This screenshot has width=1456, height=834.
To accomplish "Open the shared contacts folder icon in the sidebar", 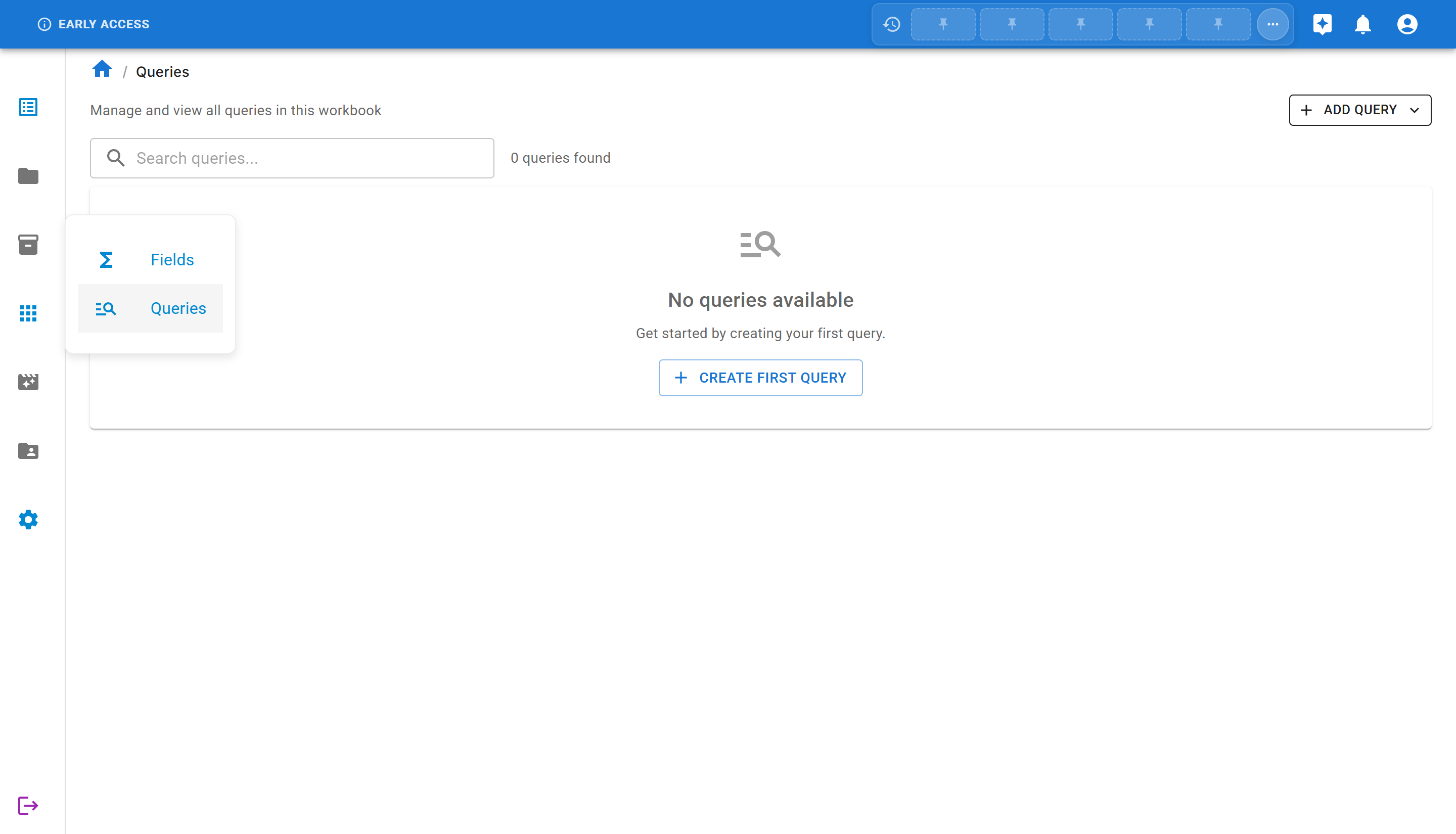I will coord(27,451).
